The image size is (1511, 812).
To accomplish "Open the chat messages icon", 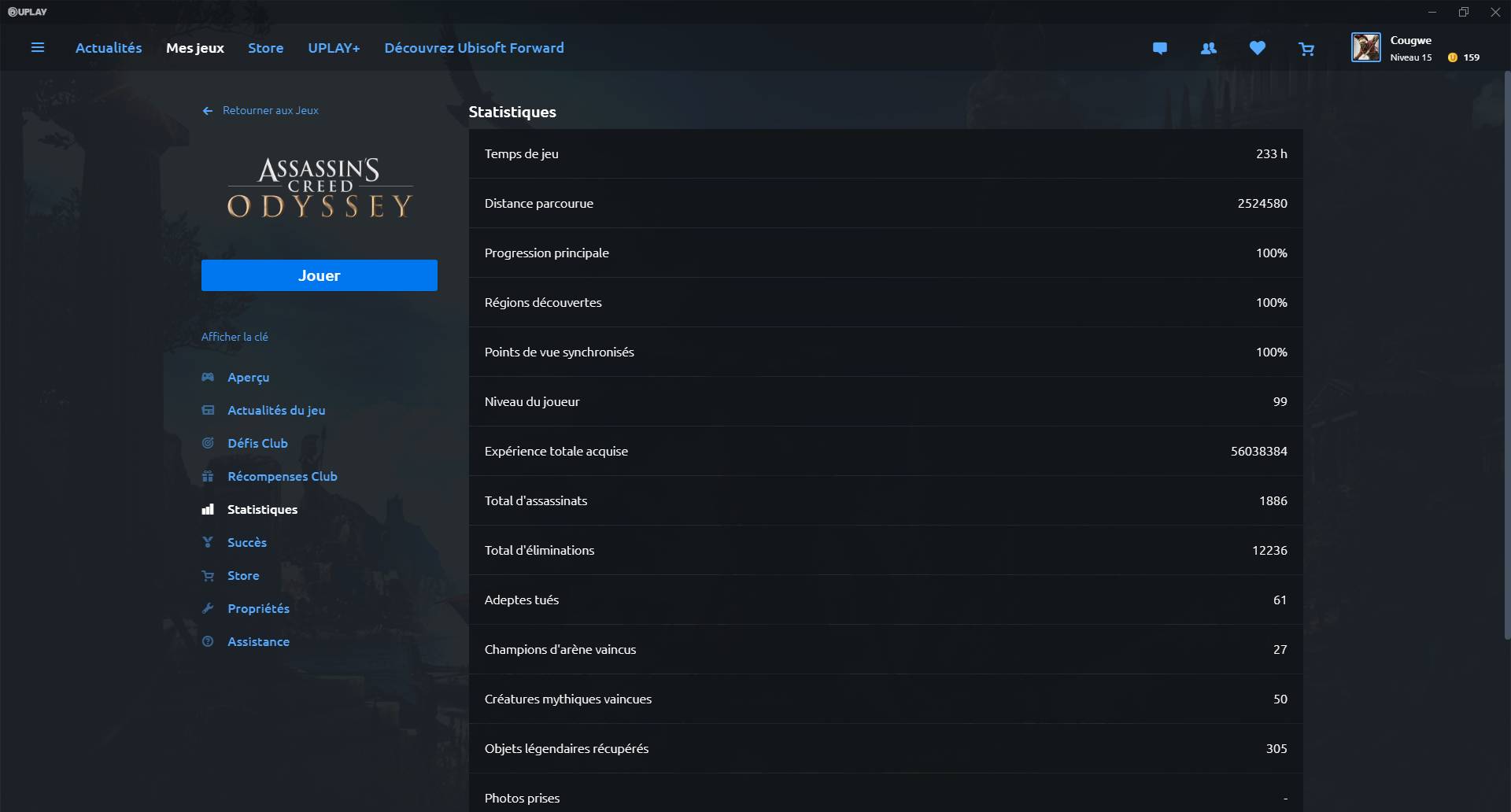I will point(1159,48).
